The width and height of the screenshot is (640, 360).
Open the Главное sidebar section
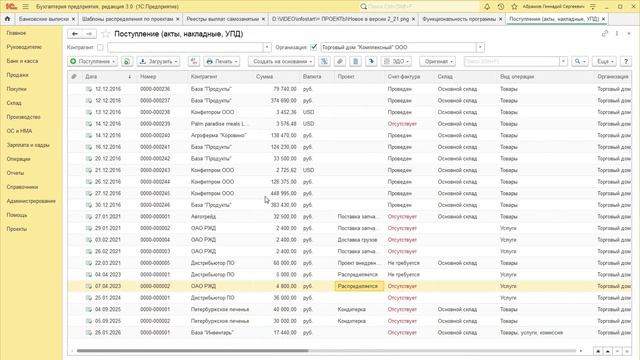[16, 33]
